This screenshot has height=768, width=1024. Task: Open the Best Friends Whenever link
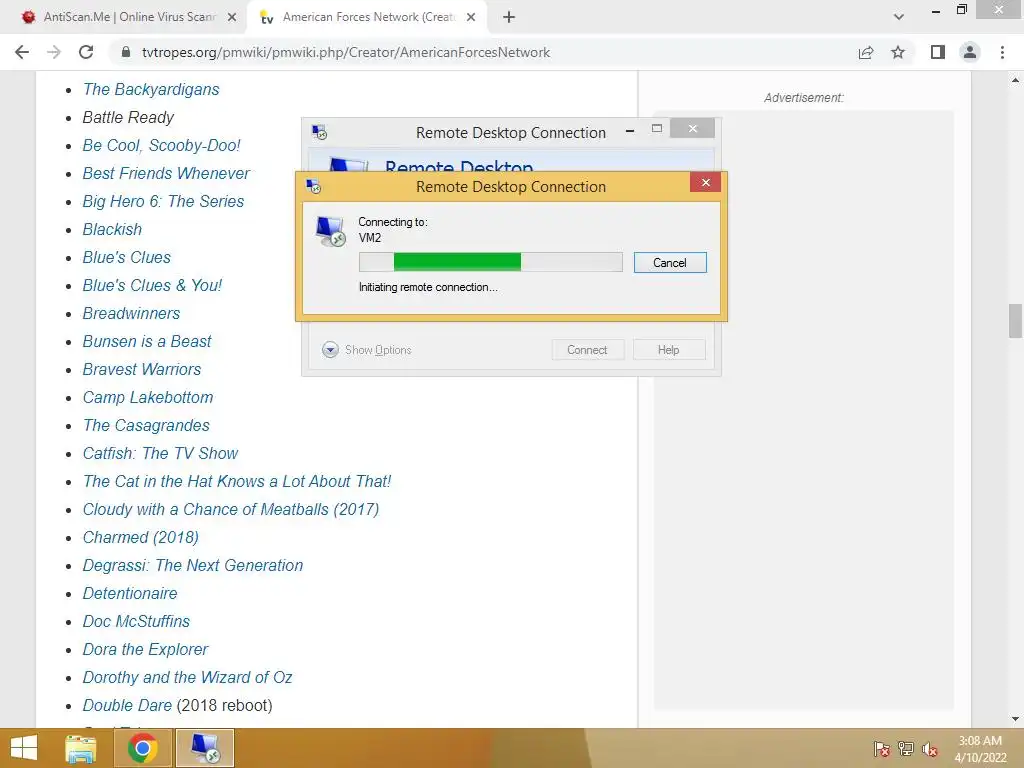pos(166,173)
